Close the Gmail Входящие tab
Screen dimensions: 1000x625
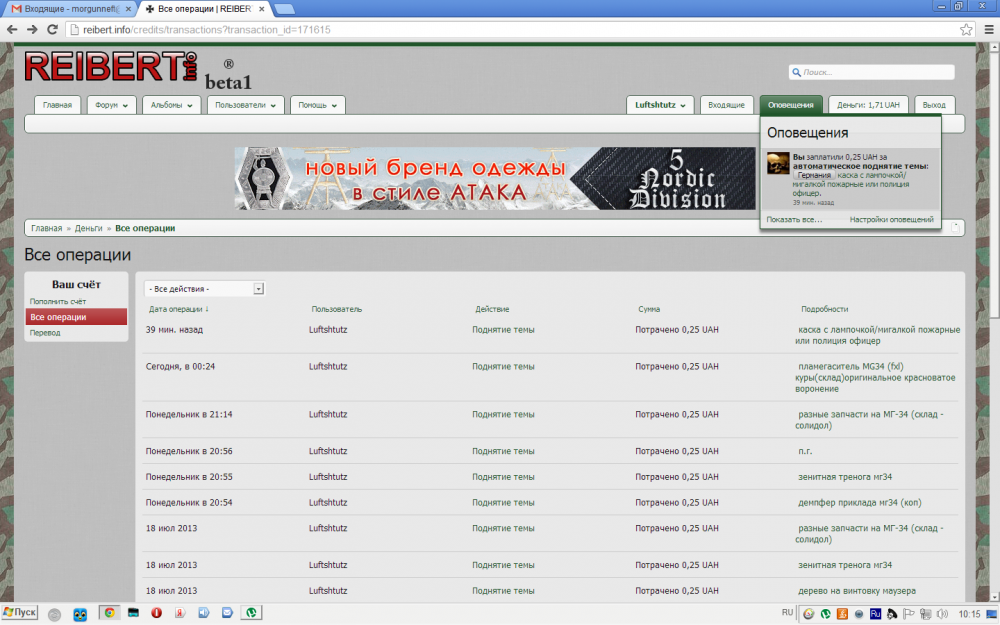tap(128, 9)
